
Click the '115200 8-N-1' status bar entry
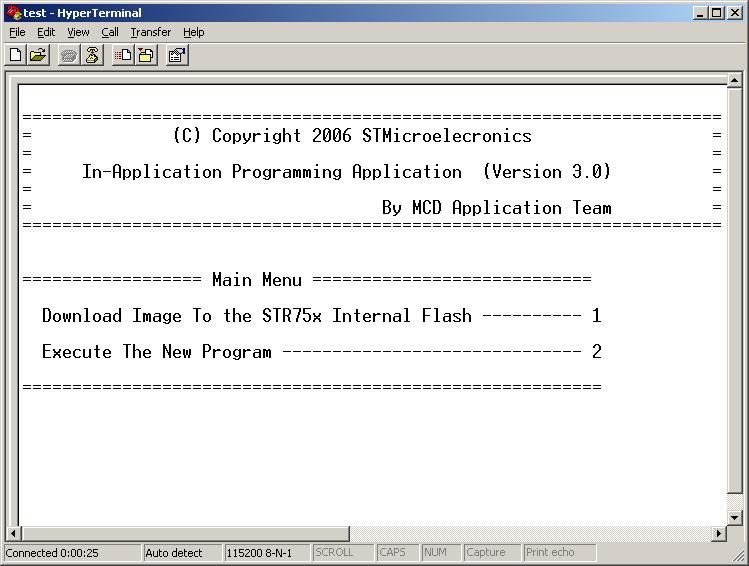[267, 553]
